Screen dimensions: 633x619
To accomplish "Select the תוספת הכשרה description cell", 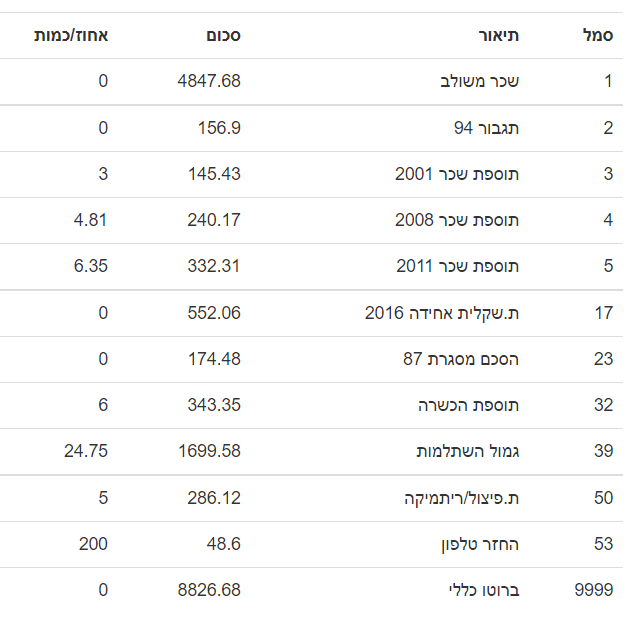I will click(x=469, y=404).
